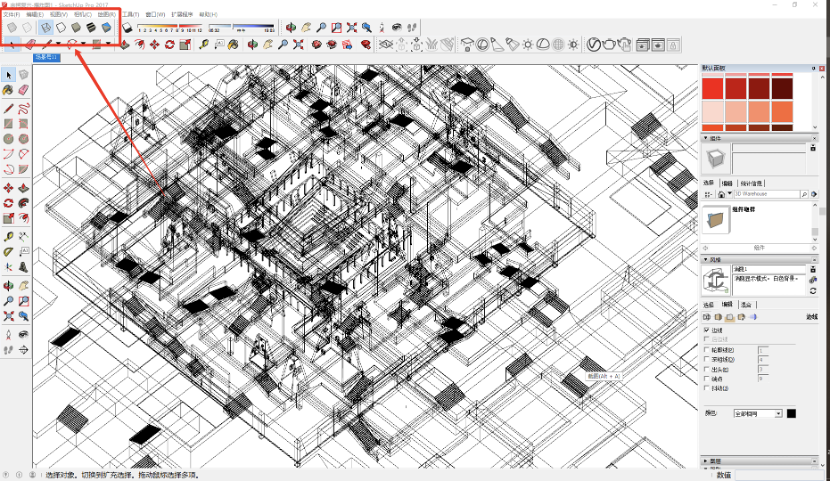Image resolution: width=830 pixels, height=482 pixels.
Task: Collapse the 风格 (Styles) panel section
Action: (x=706, y=259)
